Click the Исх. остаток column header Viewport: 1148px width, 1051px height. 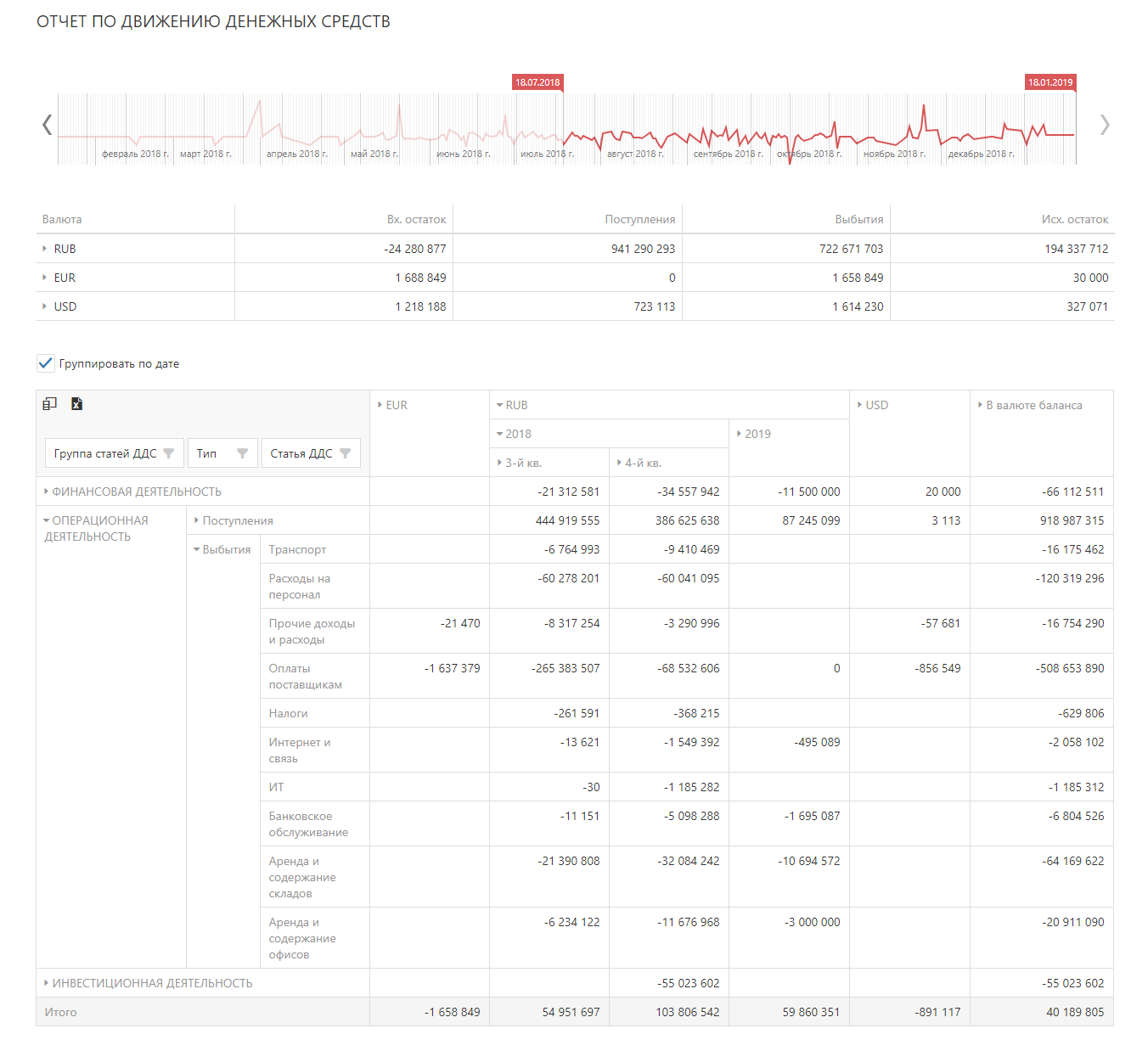(x=1074, y=219)
